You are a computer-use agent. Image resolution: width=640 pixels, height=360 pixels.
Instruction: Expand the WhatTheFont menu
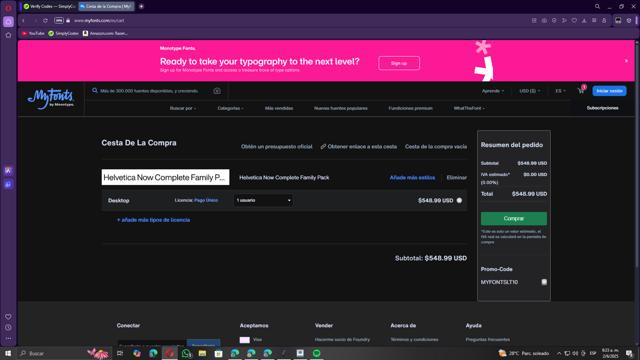(x=469, y=108)
